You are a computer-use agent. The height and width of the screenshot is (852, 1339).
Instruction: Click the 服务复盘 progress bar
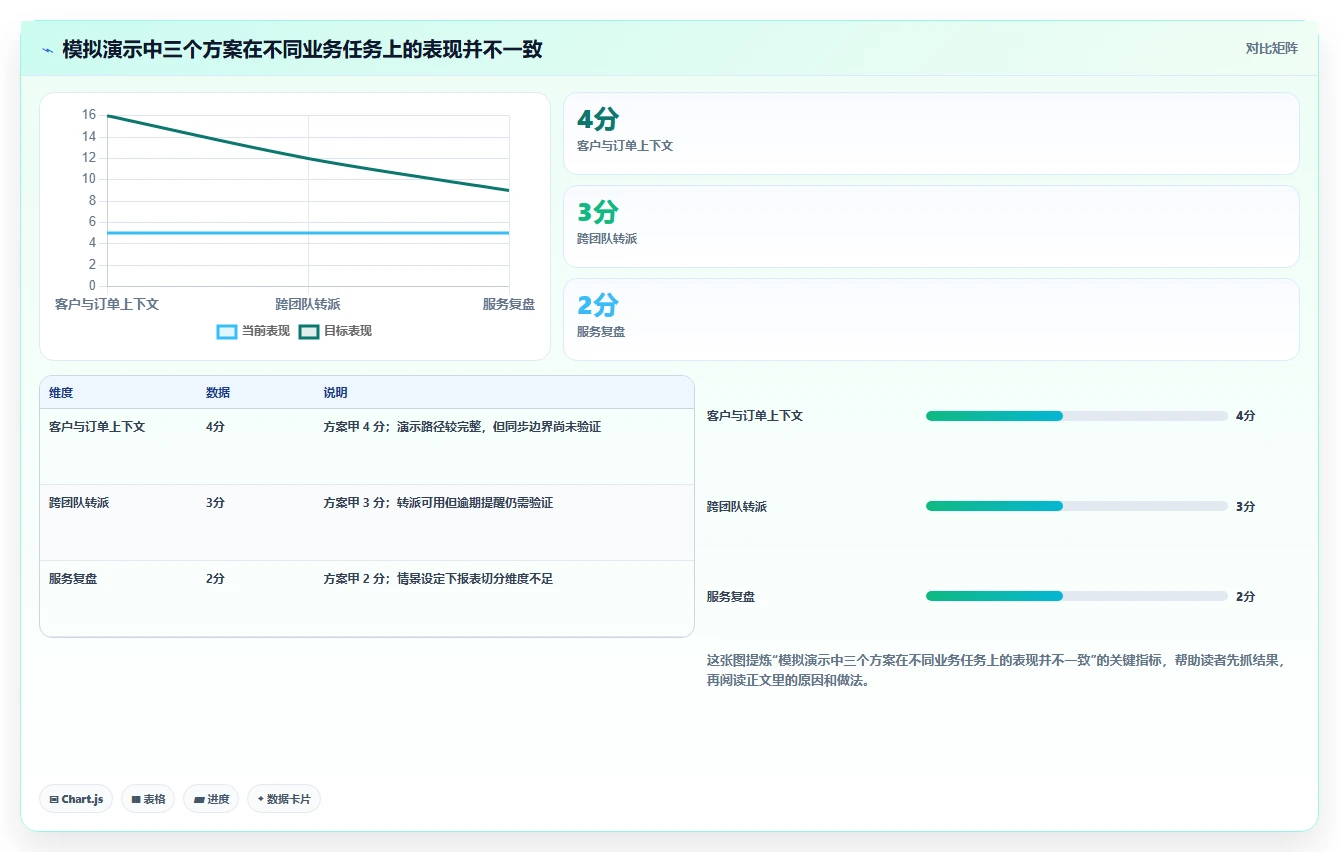point(1077,596)
